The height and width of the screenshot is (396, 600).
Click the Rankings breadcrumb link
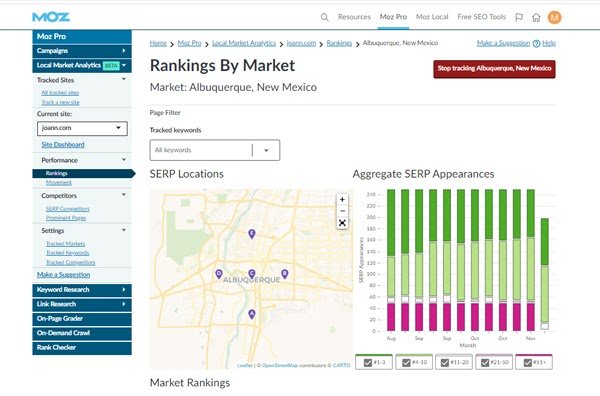(x=339, y=43)
